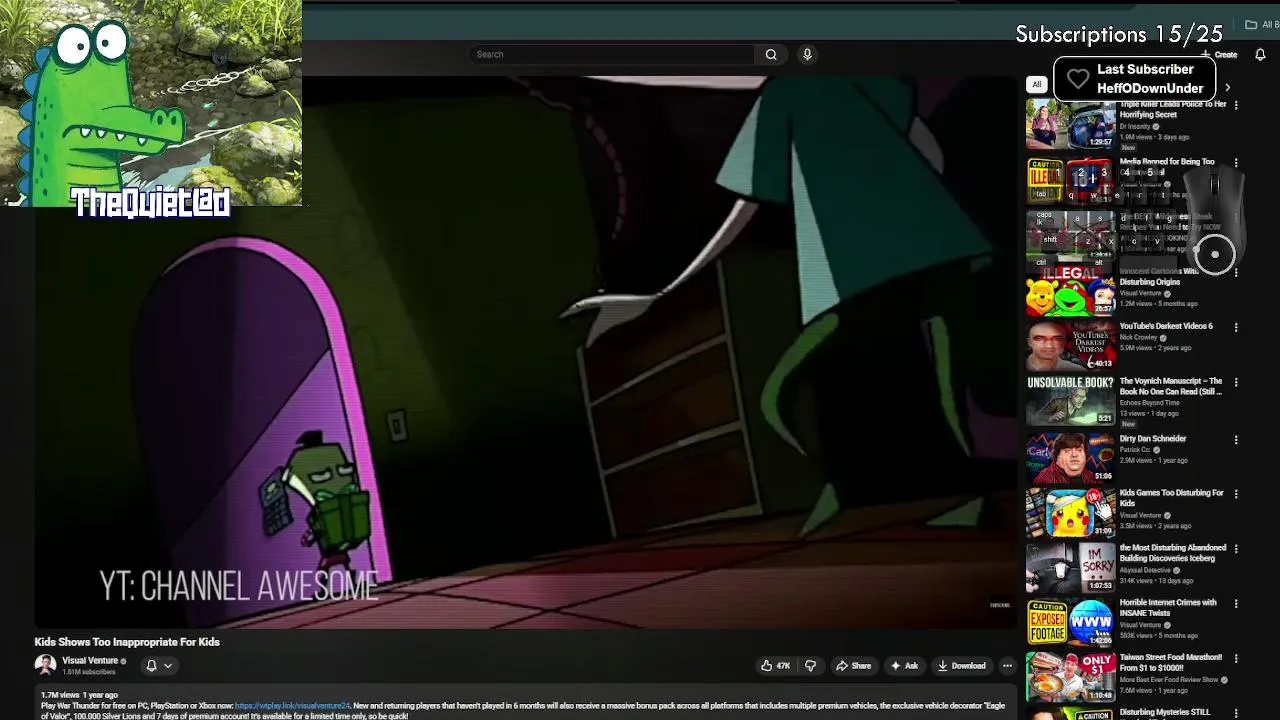The width and height of the screenshot is (1280, 720).
Task: Download the video
Action: pos(961,665)
